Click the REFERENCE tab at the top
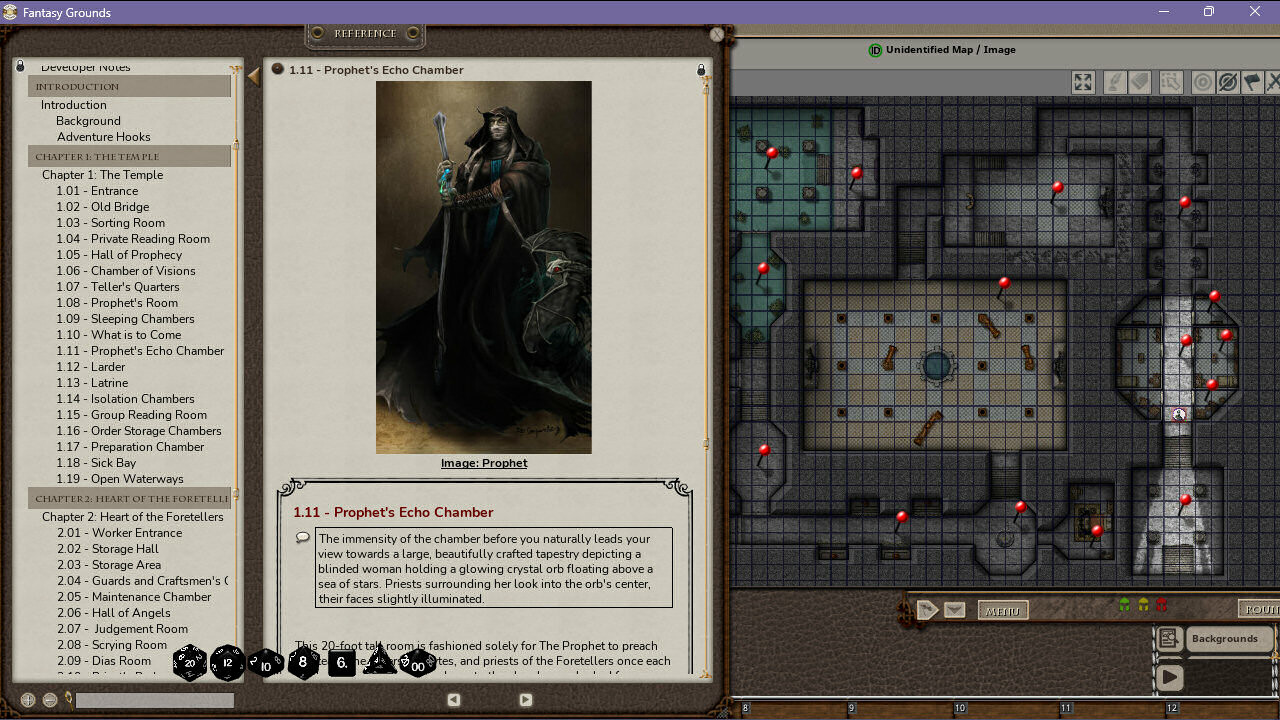The width and height of the screenshot is (1280, 720). click(x=364, y=33)
